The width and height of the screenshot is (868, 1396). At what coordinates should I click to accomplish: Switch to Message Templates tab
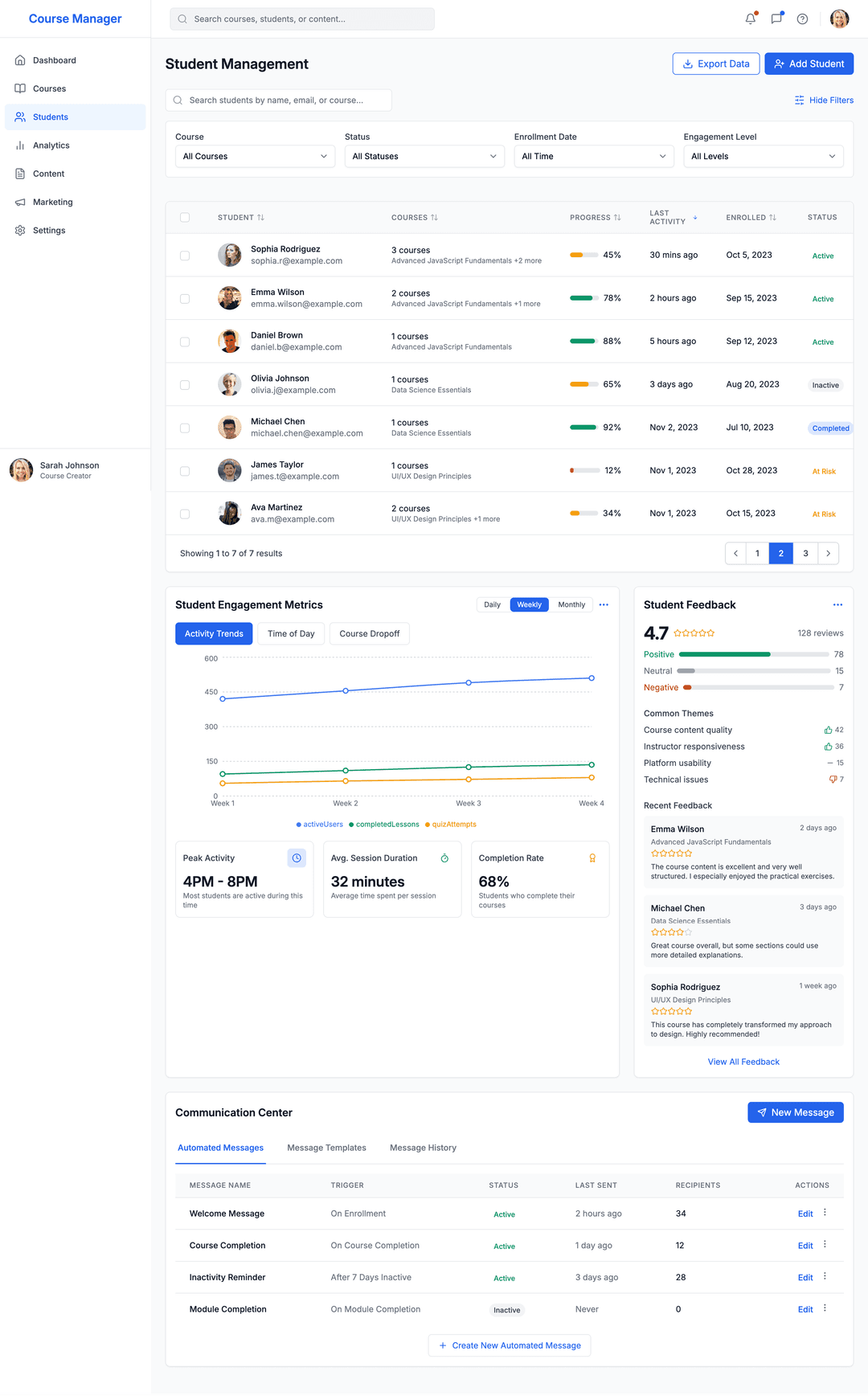(x=326, y=1148)
